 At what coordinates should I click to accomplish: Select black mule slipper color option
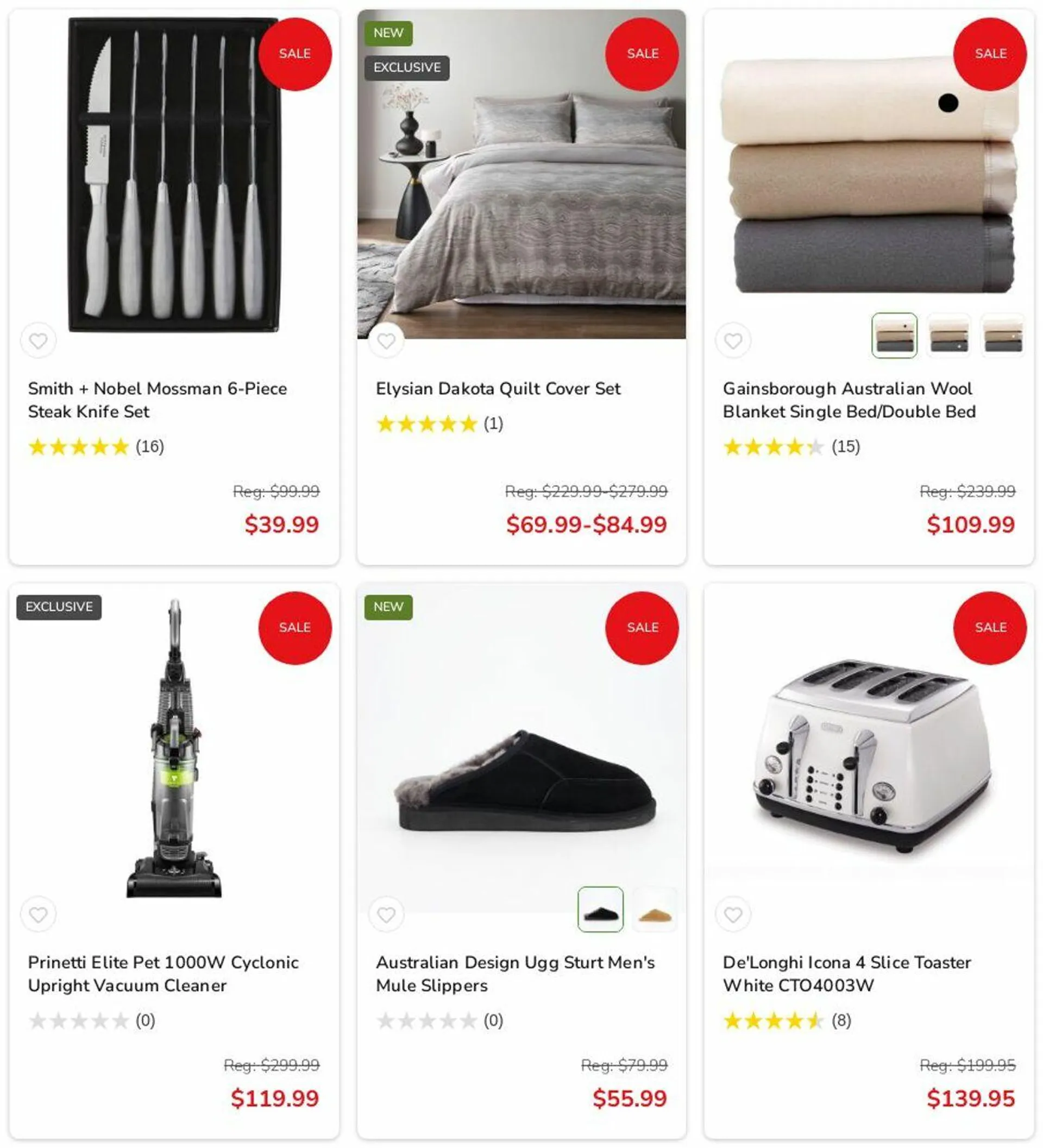[x=600, y=910]
